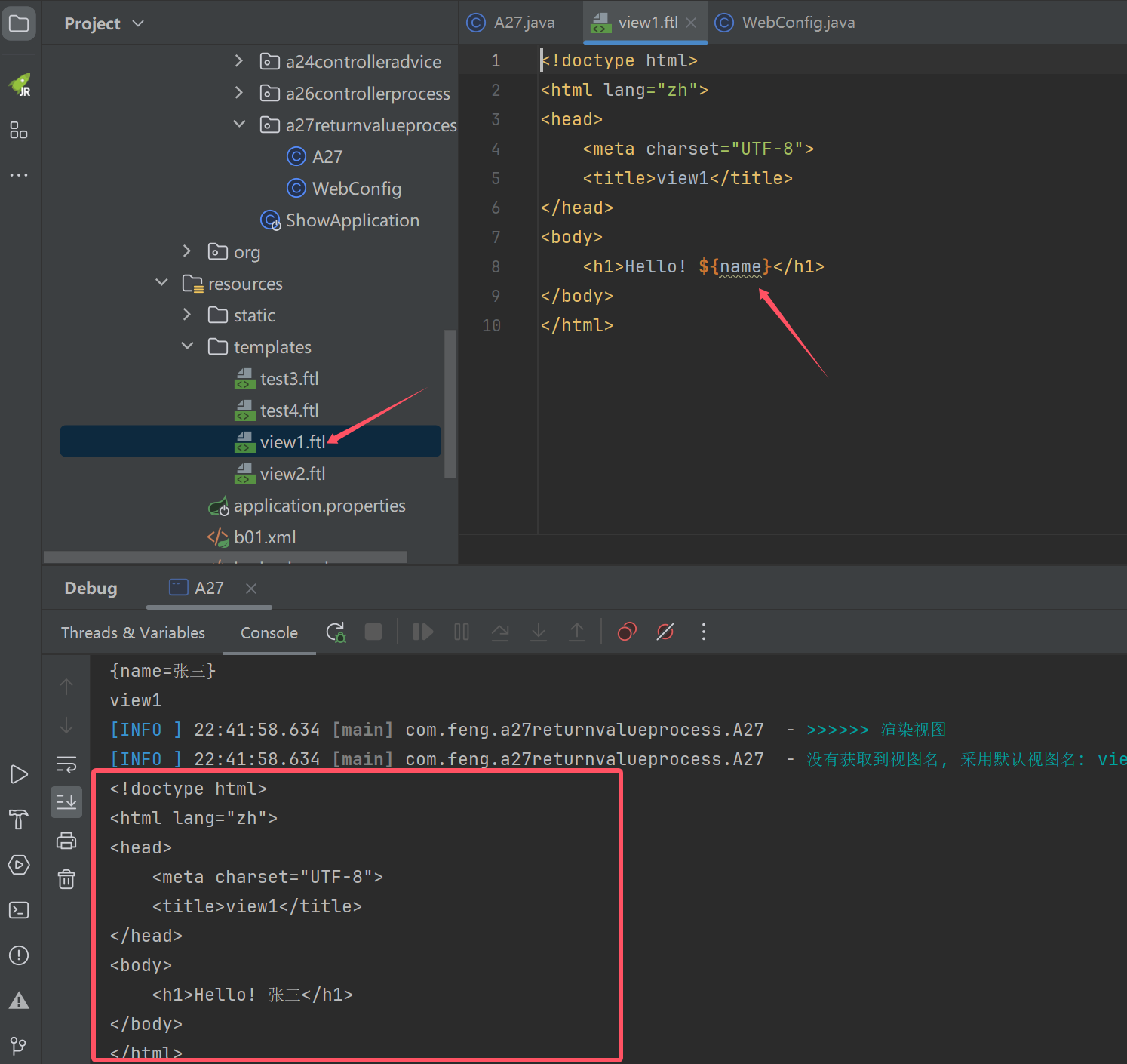The image size is (1127, 1064).
Task: Click the project tree horizontal scrollbar
Action: pyautogui.click(x=226, y=557)
